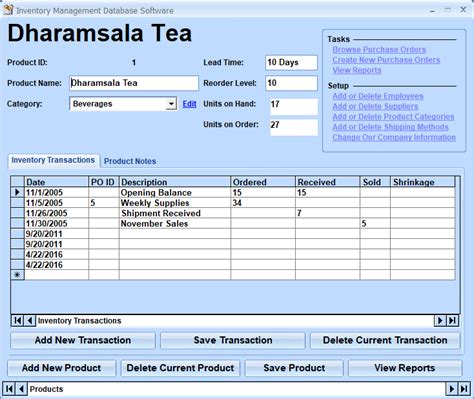The image size is (474, 399).
Task: Click the Edit link next to Category
Action: 189,104
